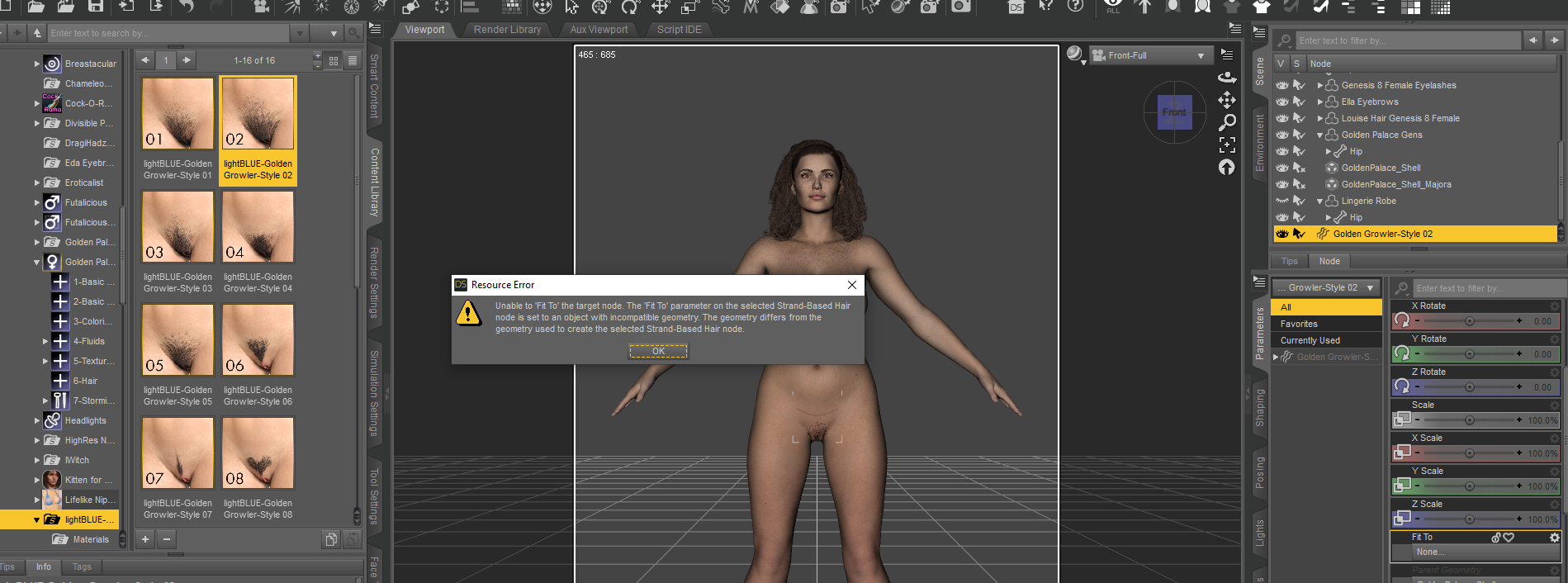Collapse the Golden Palace Gens node

tap(1319, 135)
